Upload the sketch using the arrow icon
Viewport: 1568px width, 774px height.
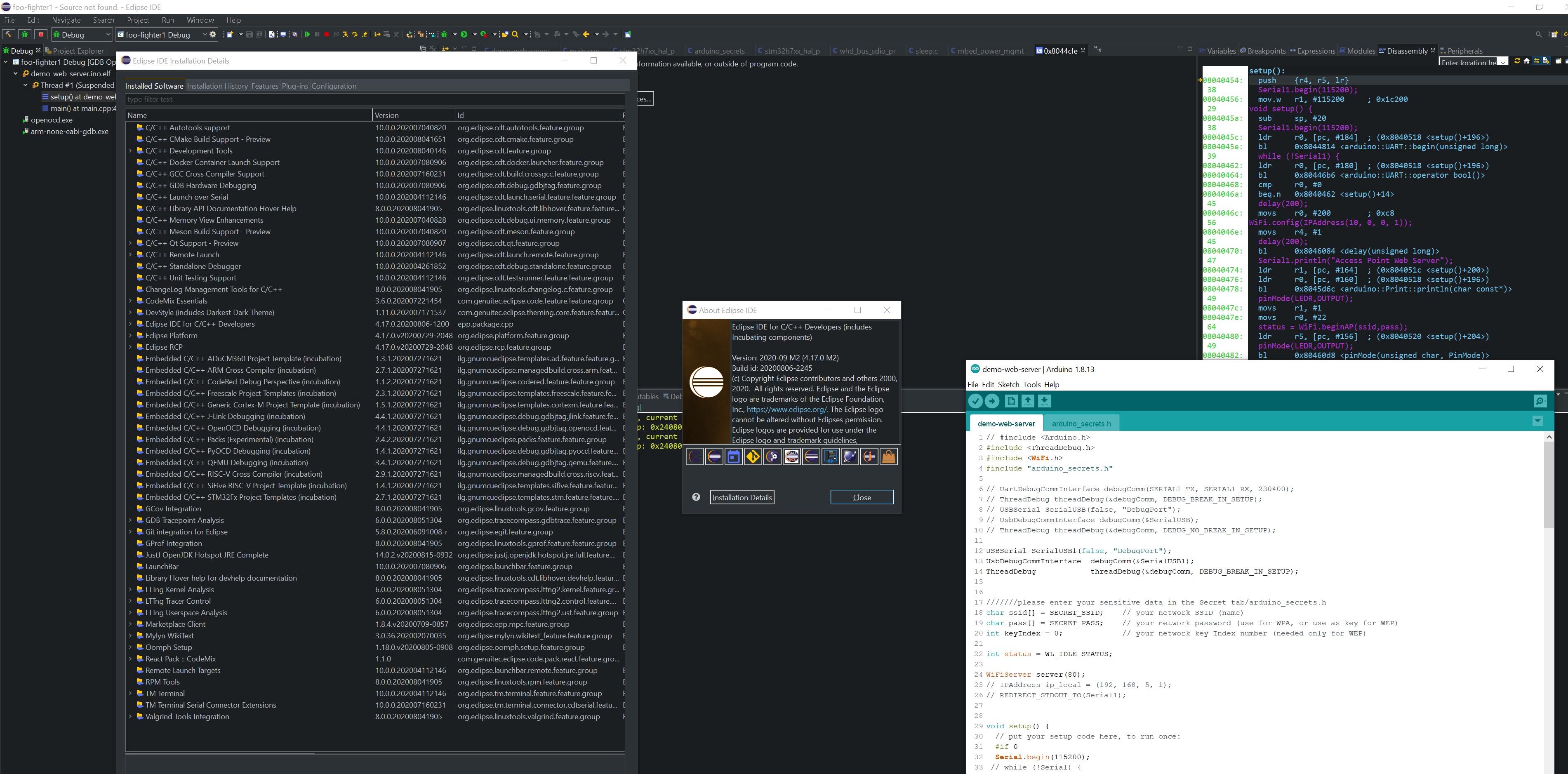[x=992, y=401]
